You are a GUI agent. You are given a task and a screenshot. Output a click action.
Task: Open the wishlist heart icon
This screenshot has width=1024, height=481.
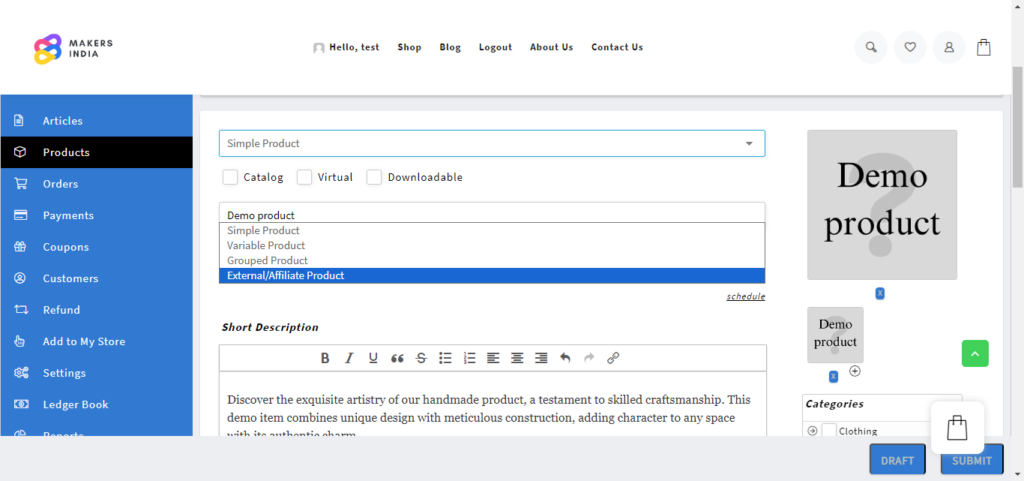coord(910,47)
